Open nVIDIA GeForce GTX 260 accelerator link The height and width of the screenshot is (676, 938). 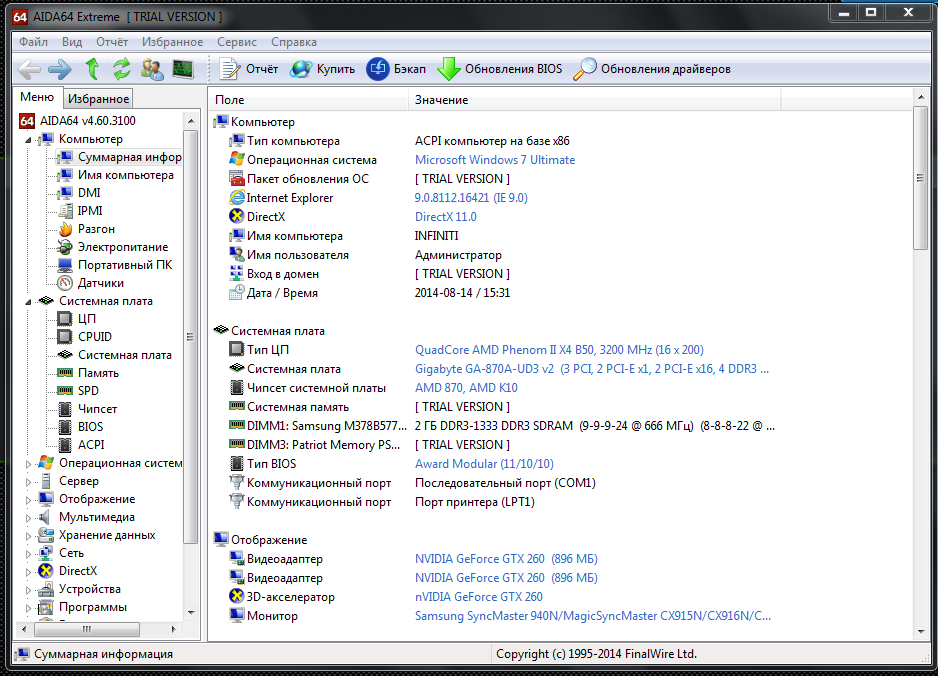(x=479, y=596)
